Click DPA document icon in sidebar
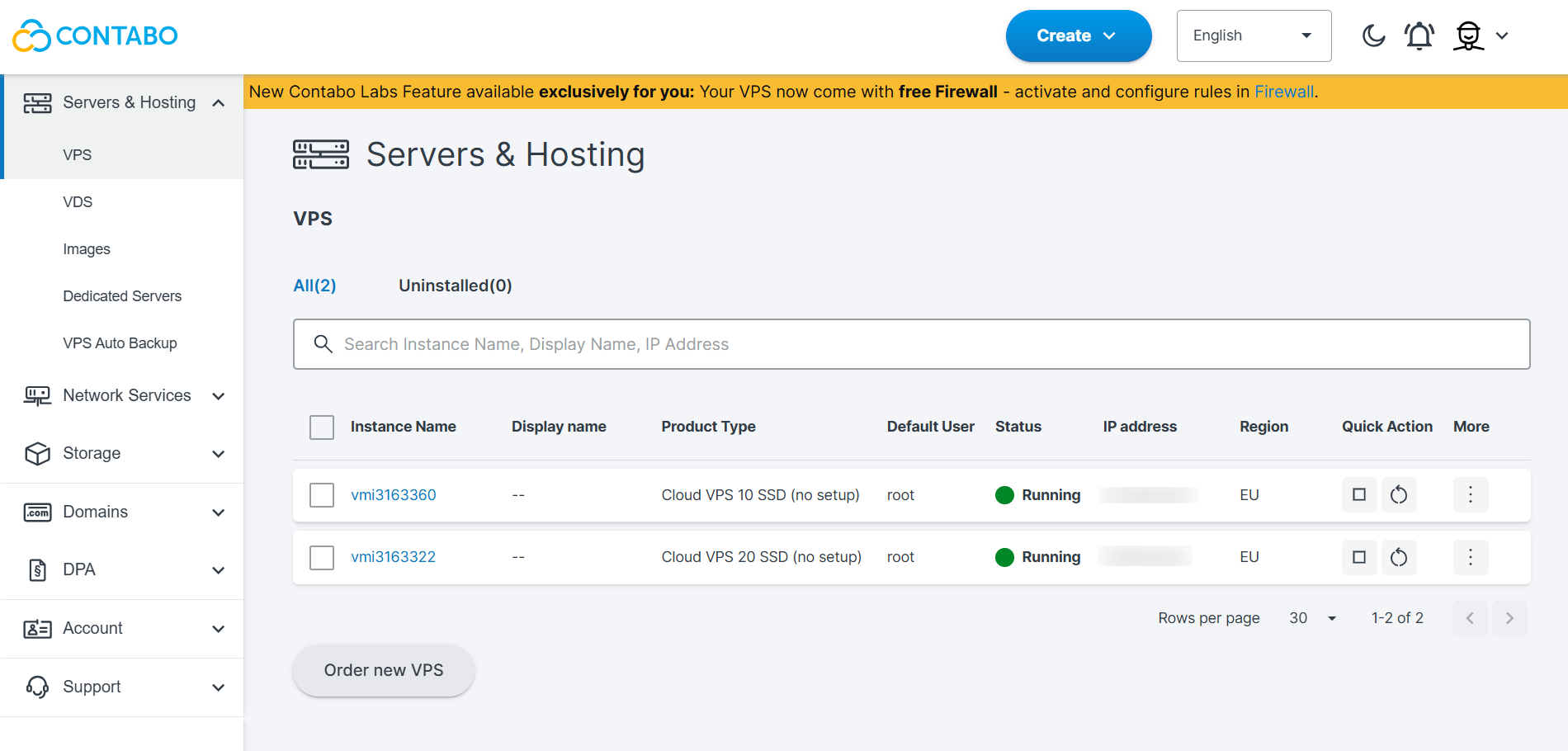 tap(37, 570)
